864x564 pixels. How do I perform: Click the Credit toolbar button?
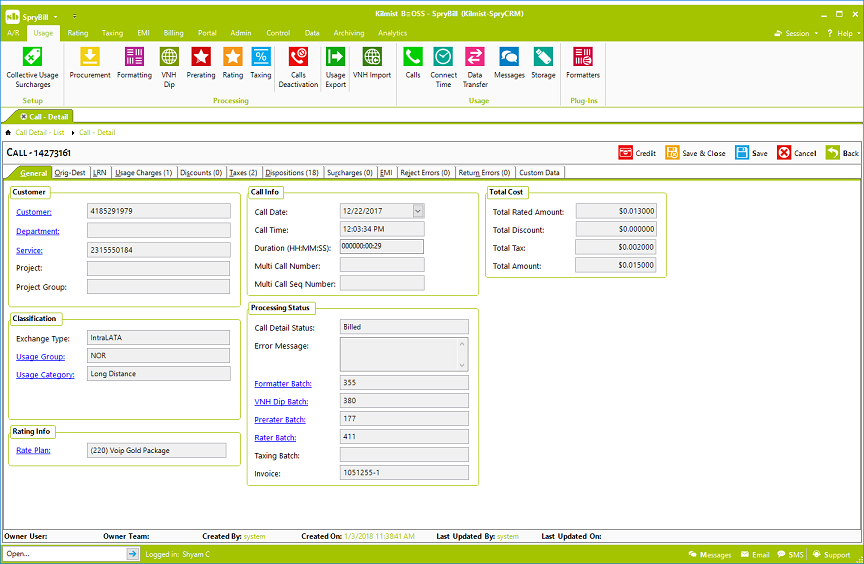(x=637, y=153)
